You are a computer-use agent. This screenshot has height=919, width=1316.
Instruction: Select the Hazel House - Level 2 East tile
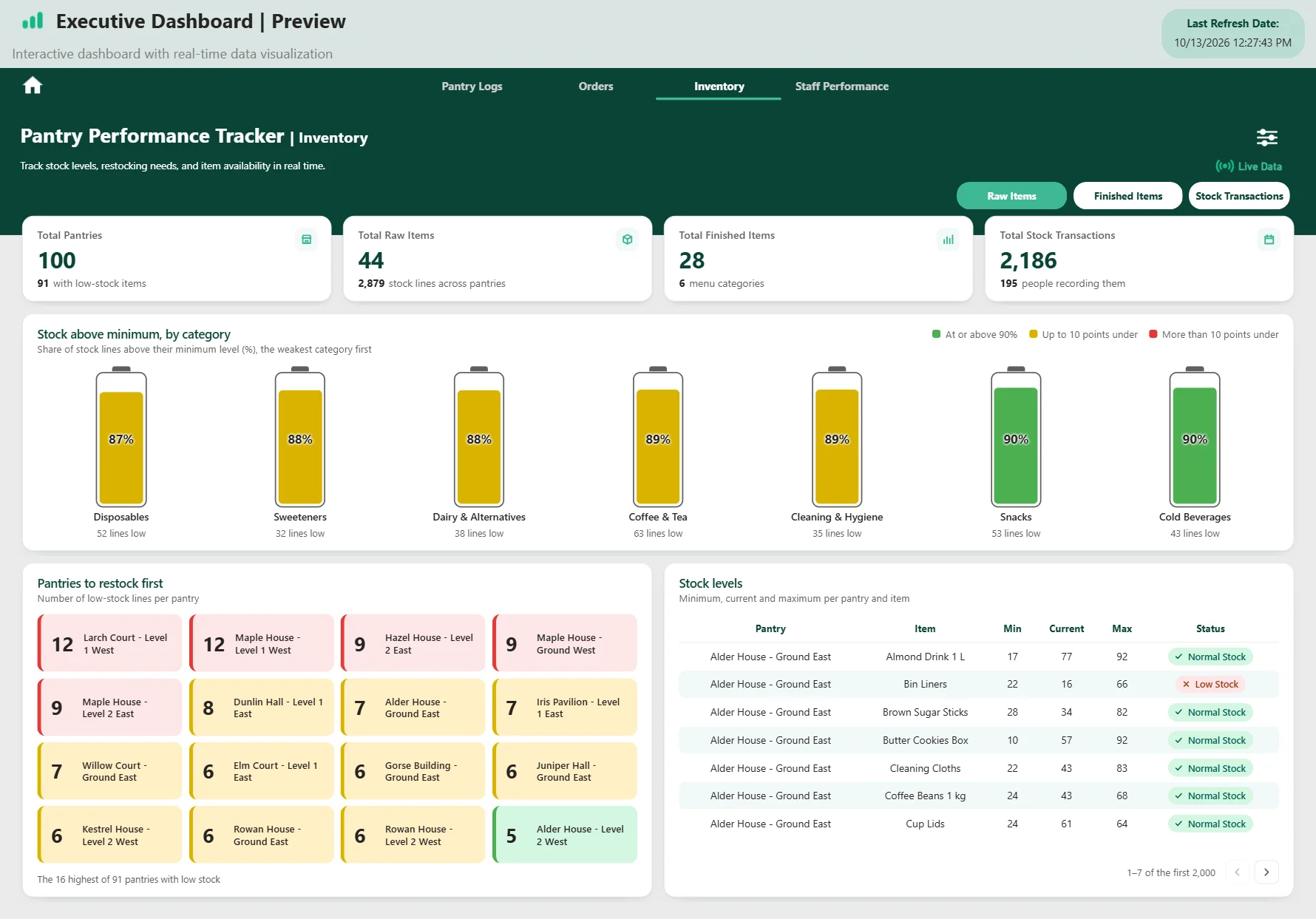tap(413, 643)
